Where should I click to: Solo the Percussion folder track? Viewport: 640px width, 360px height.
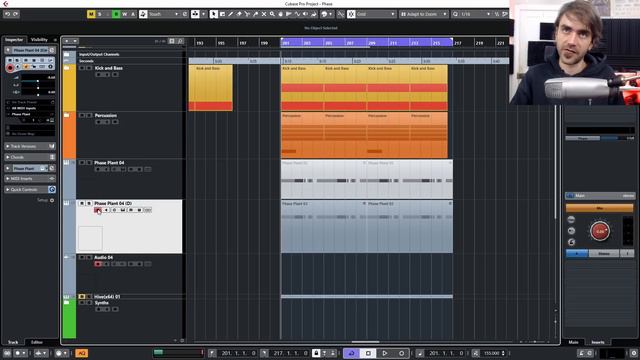[89, 116]
